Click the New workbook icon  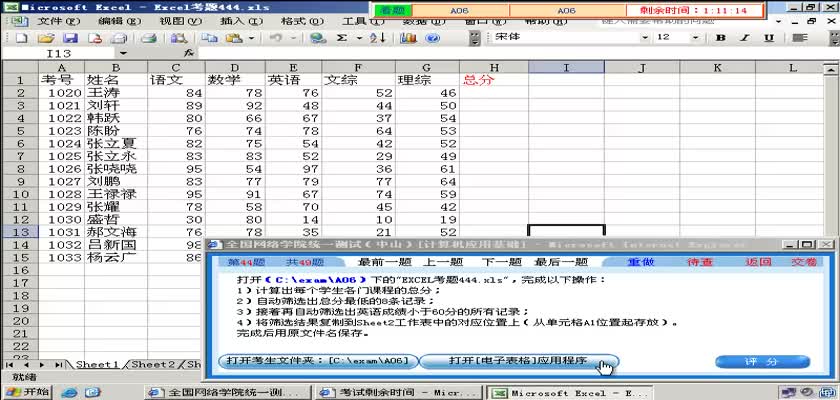tap(21, 38)
